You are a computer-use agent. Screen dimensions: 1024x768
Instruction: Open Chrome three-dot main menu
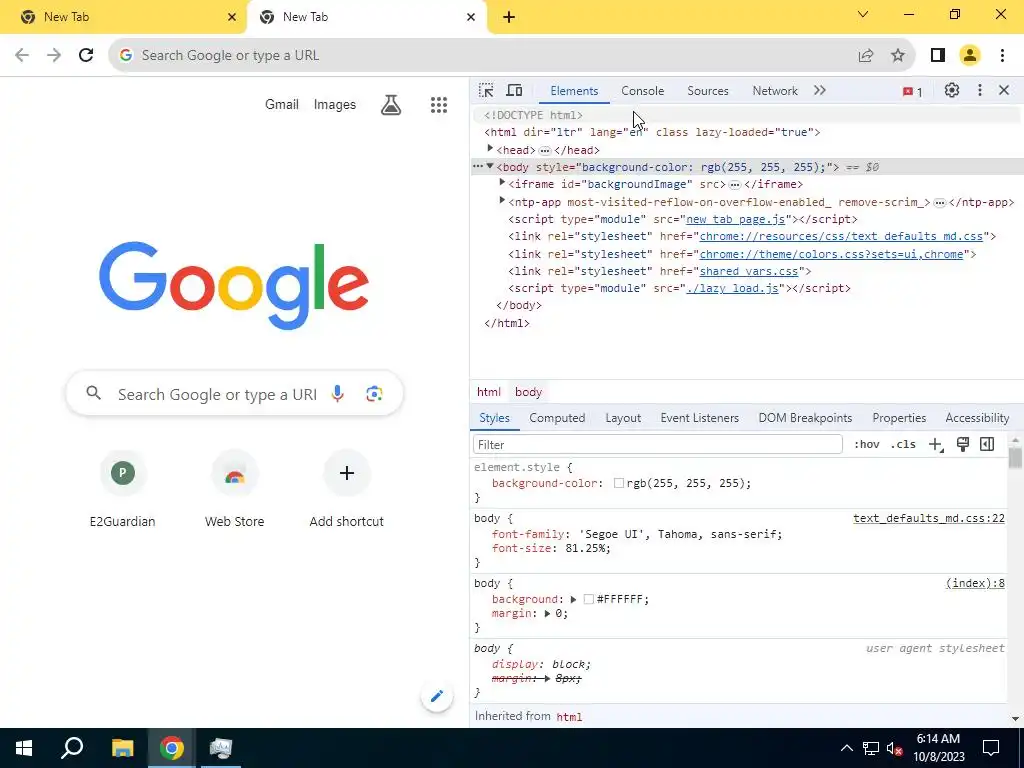(x=1002, y=56)
